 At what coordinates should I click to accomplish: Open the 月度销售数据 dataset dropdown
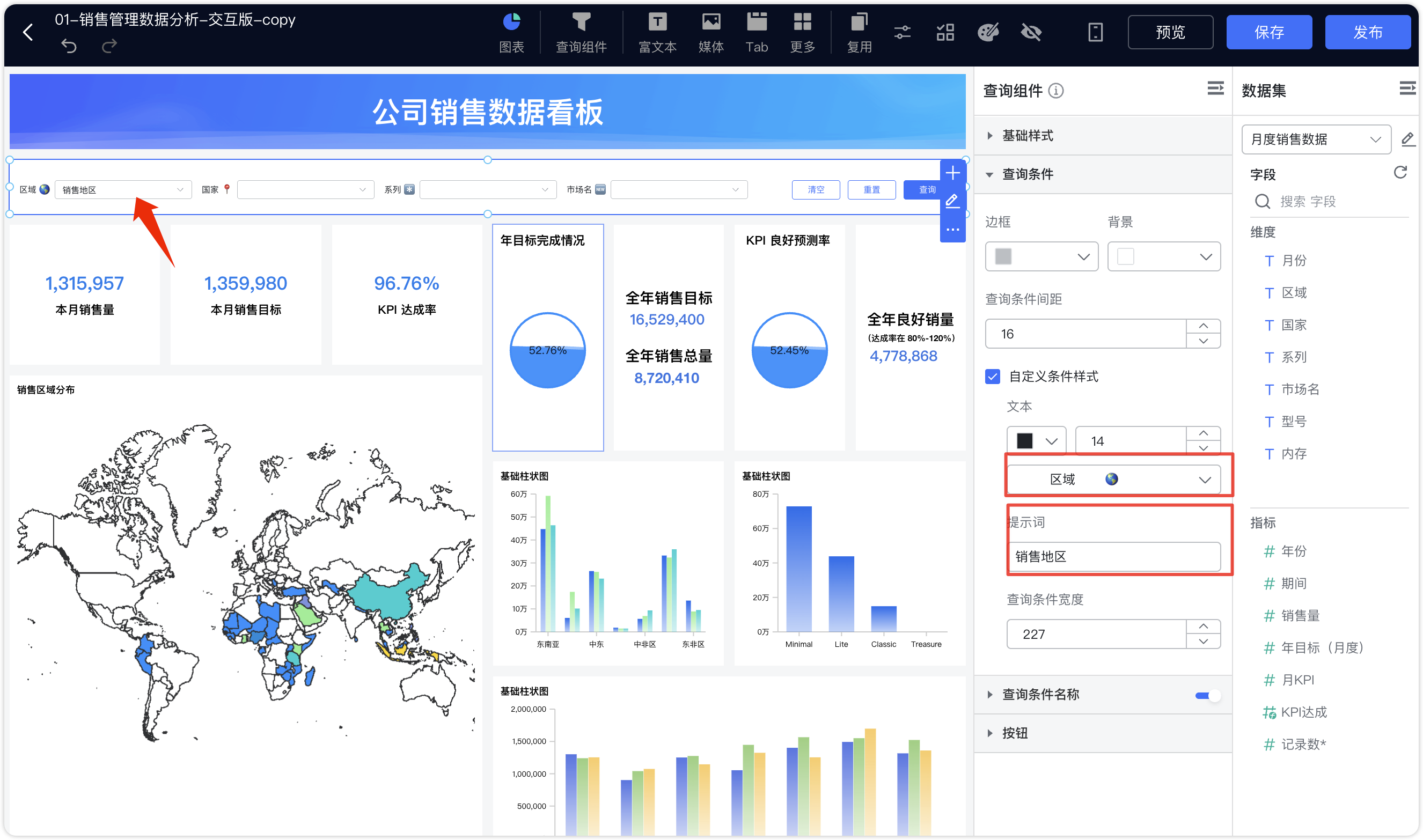click(1316, 139)
